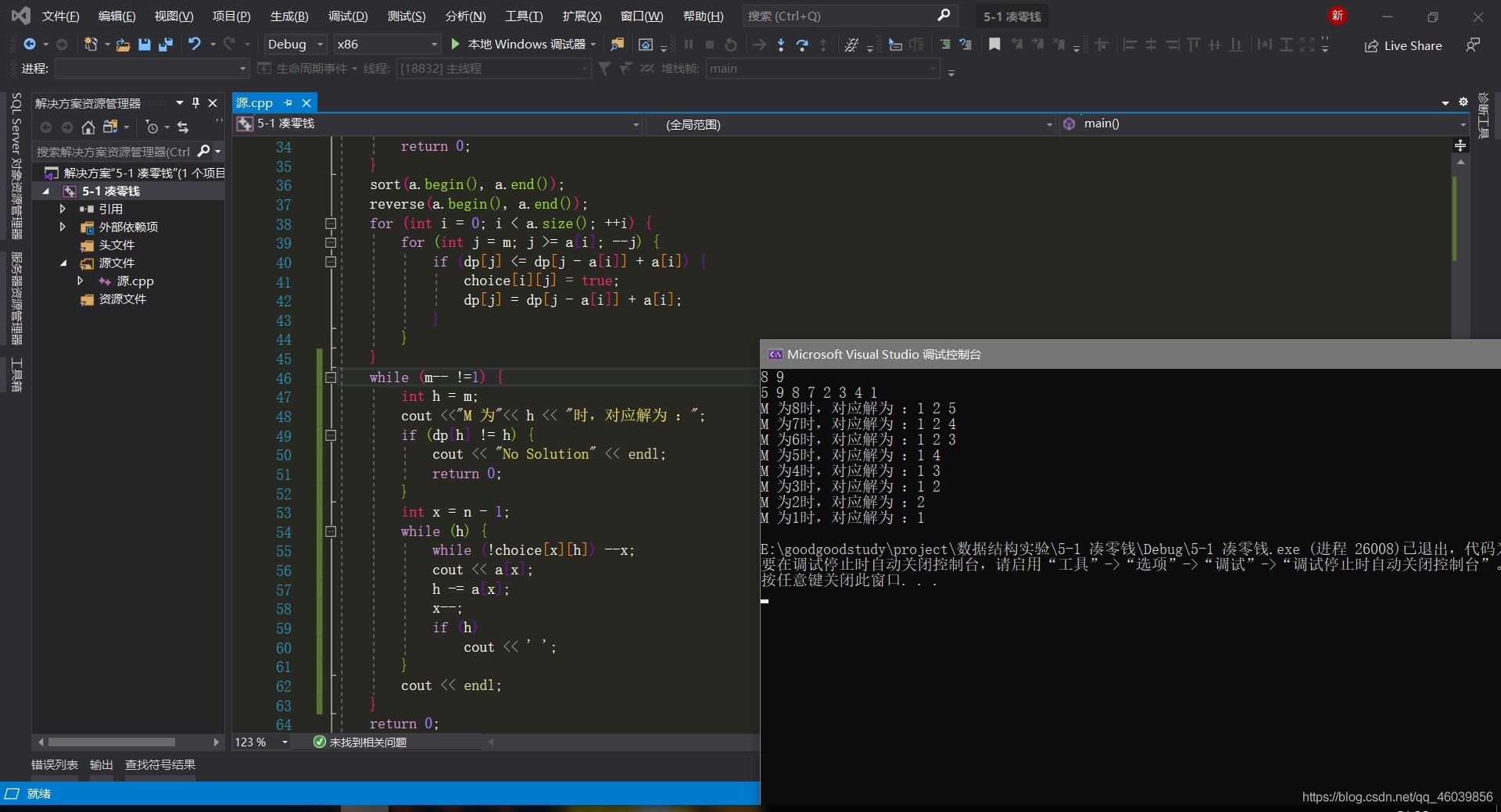The height and width of the screenshot is (812, 1501).
Task: Expand the 引用 tree node
Action: [x=63, y=209]
